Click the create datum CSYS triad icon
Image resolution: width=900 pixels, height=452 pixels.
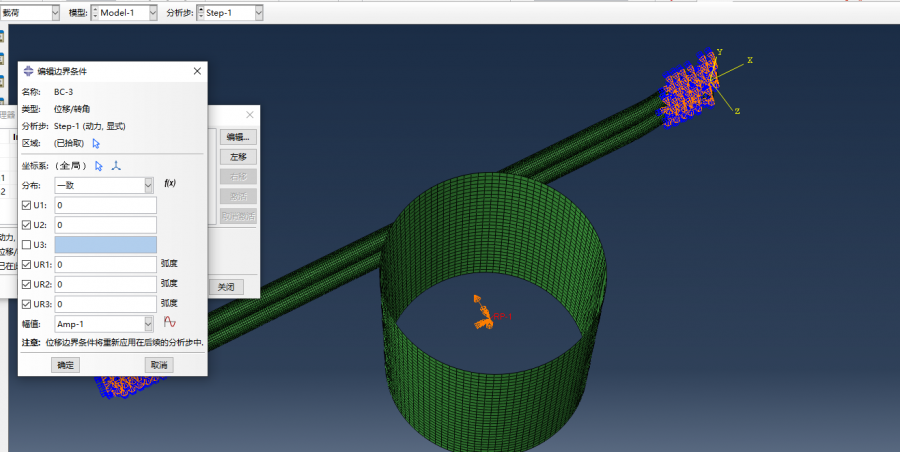click(115, 166)
